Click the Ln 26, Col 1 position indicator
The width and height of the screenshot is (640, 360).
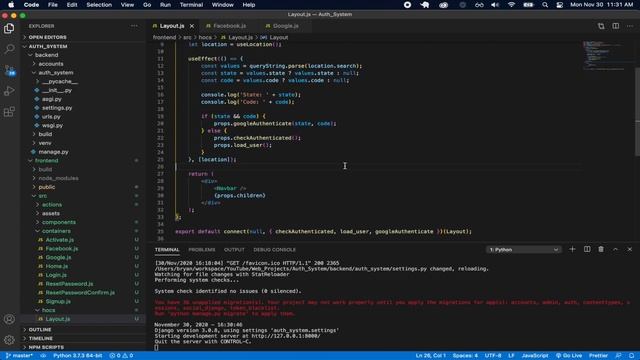430,356
